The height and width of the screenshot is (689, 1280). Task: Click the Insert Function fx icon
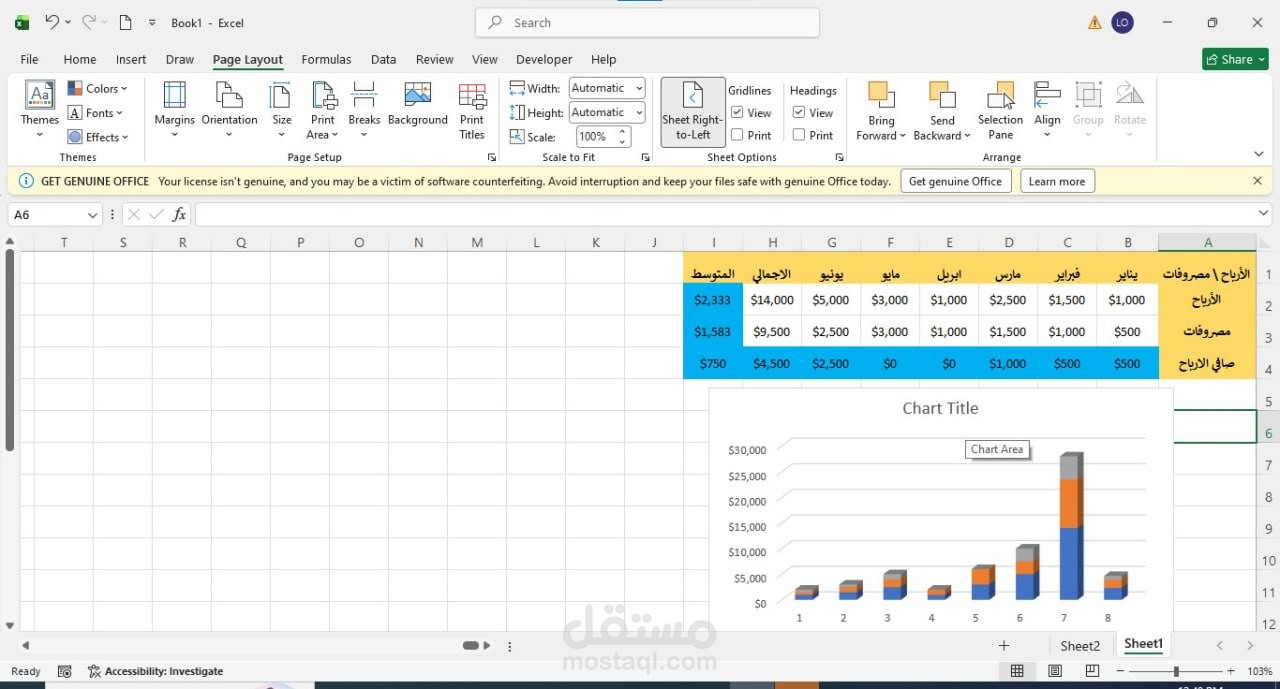pos(180,214)
